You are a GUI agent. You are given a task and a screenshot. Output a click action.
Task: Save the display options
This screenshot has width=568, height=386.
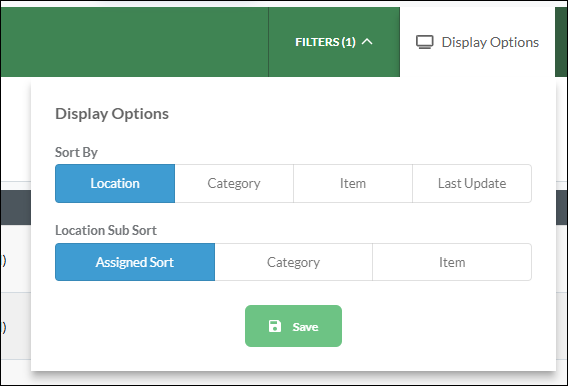293,326
